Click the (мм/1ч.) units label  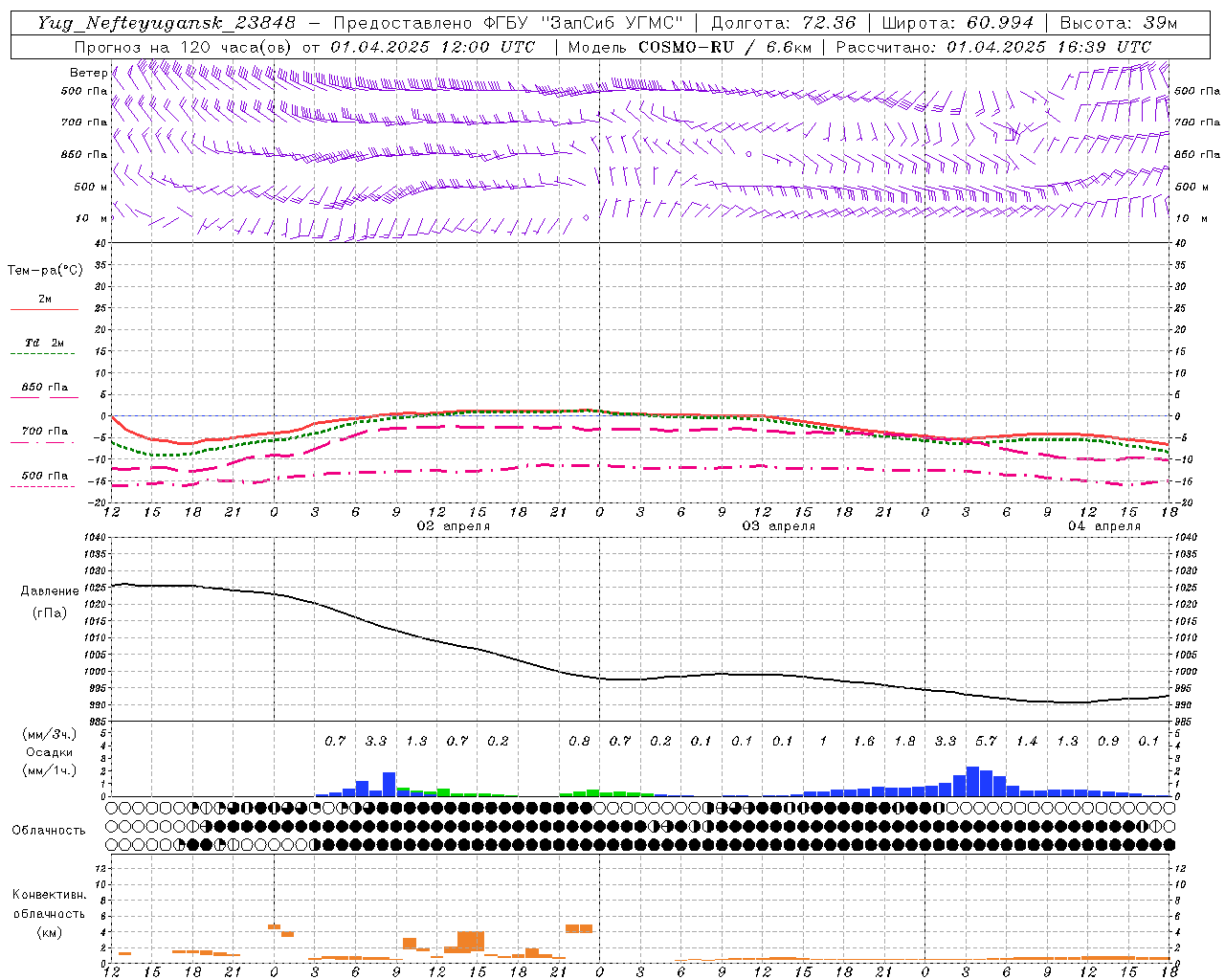coord(50,770)
